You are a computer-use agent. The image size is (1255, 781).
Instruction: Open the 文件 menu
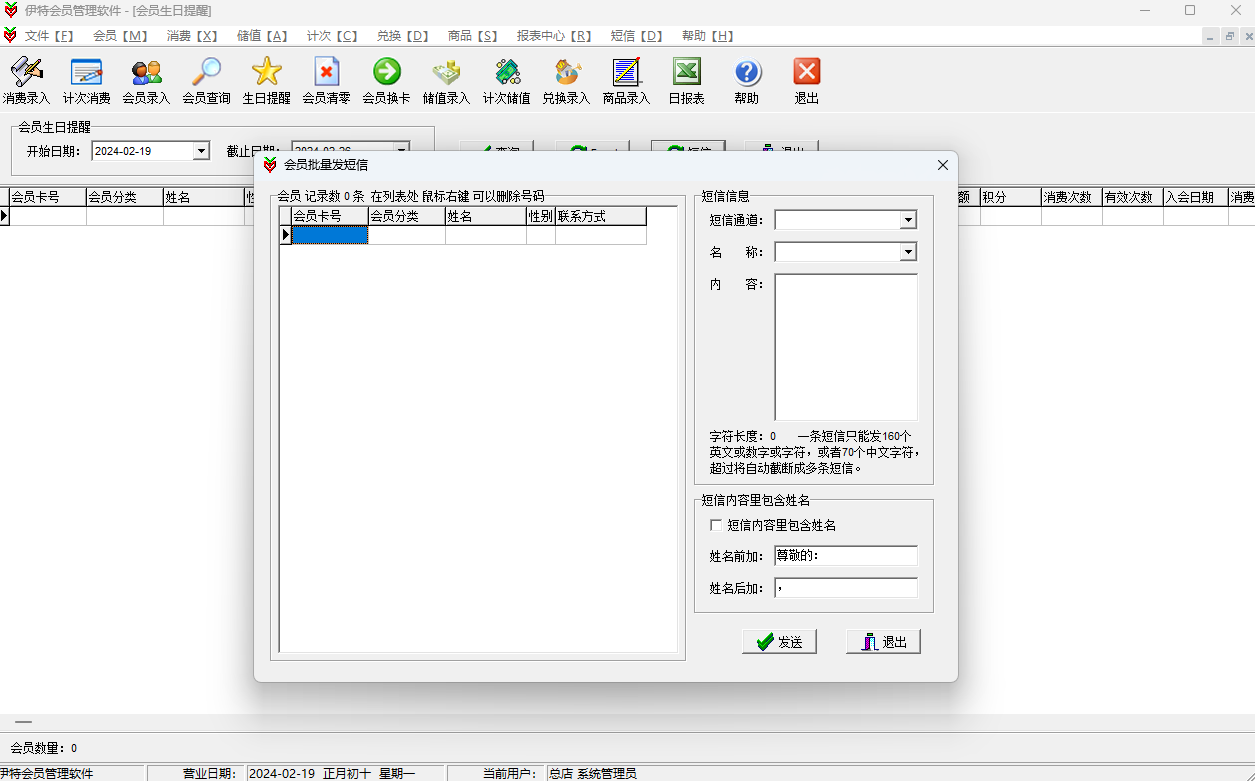coord(49,35)
